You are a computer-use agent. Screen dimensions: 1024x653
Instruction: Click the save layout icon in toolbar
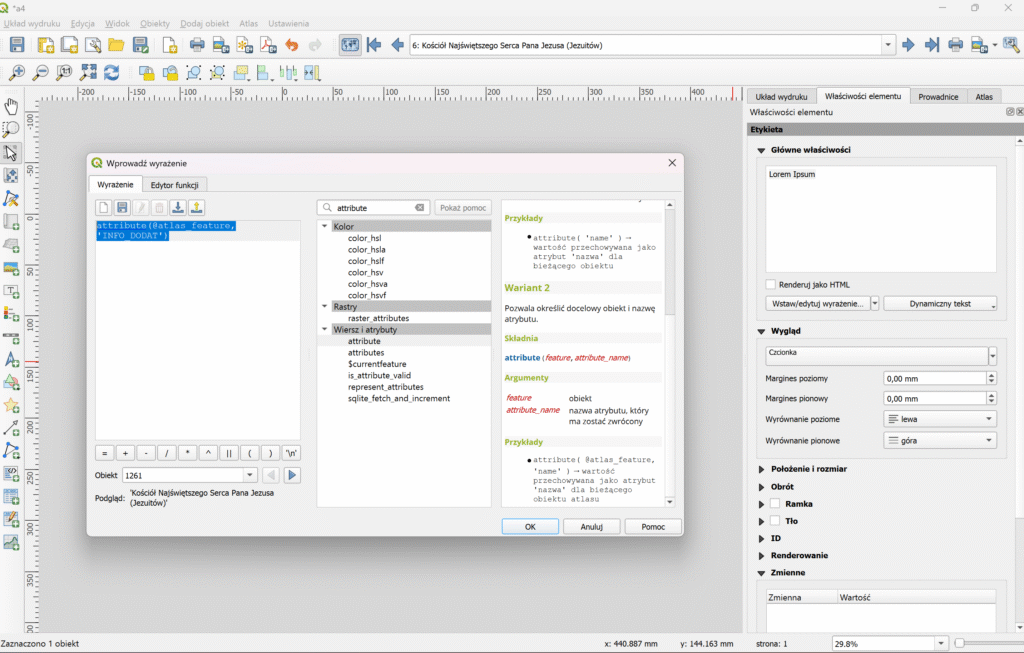pyautogui.click(x=17, y=45)
